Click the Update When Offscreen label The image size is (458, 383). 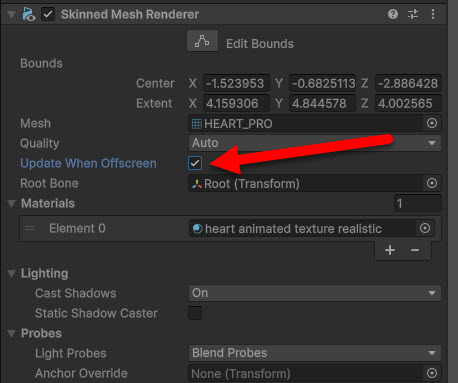88,163
